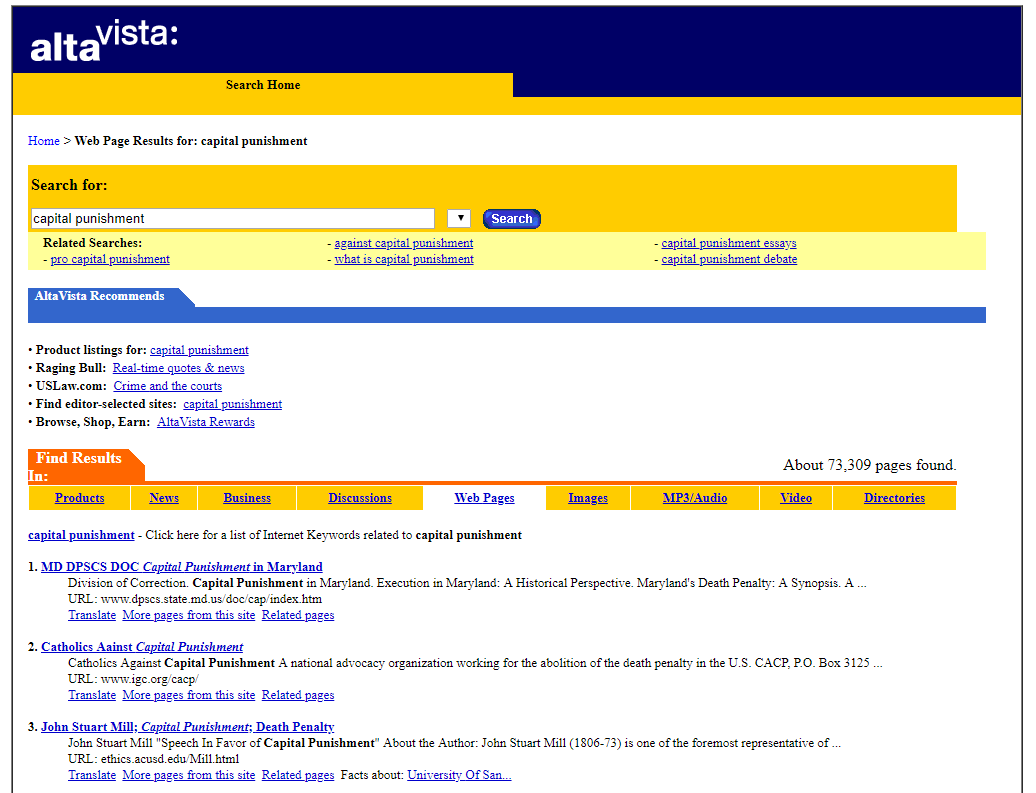Click URL text 'www.dpscs.state.md.us/doc/cap/index.htm'
Image resolution: width=1036 pixels, height=793 pixels.
coord(211,599)
